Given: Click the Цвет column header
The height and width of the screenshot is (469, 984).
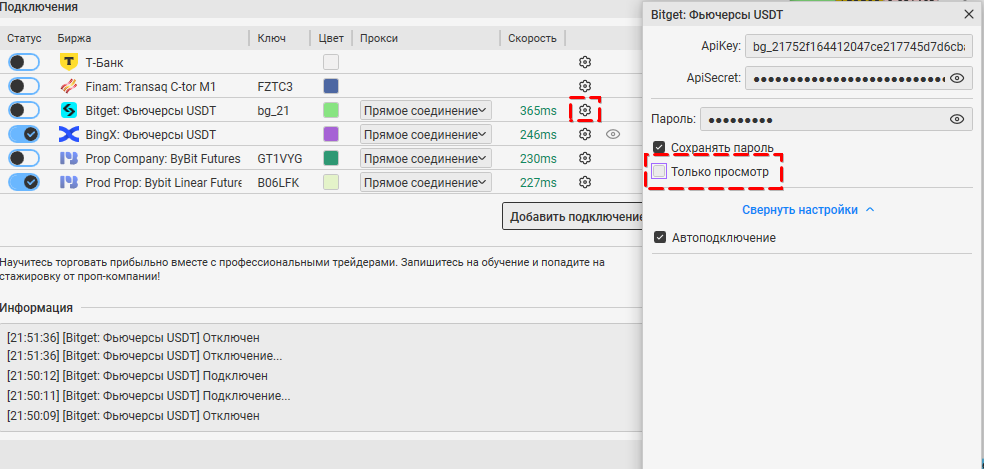Looking at the screenshot, I should pos(331,38).
